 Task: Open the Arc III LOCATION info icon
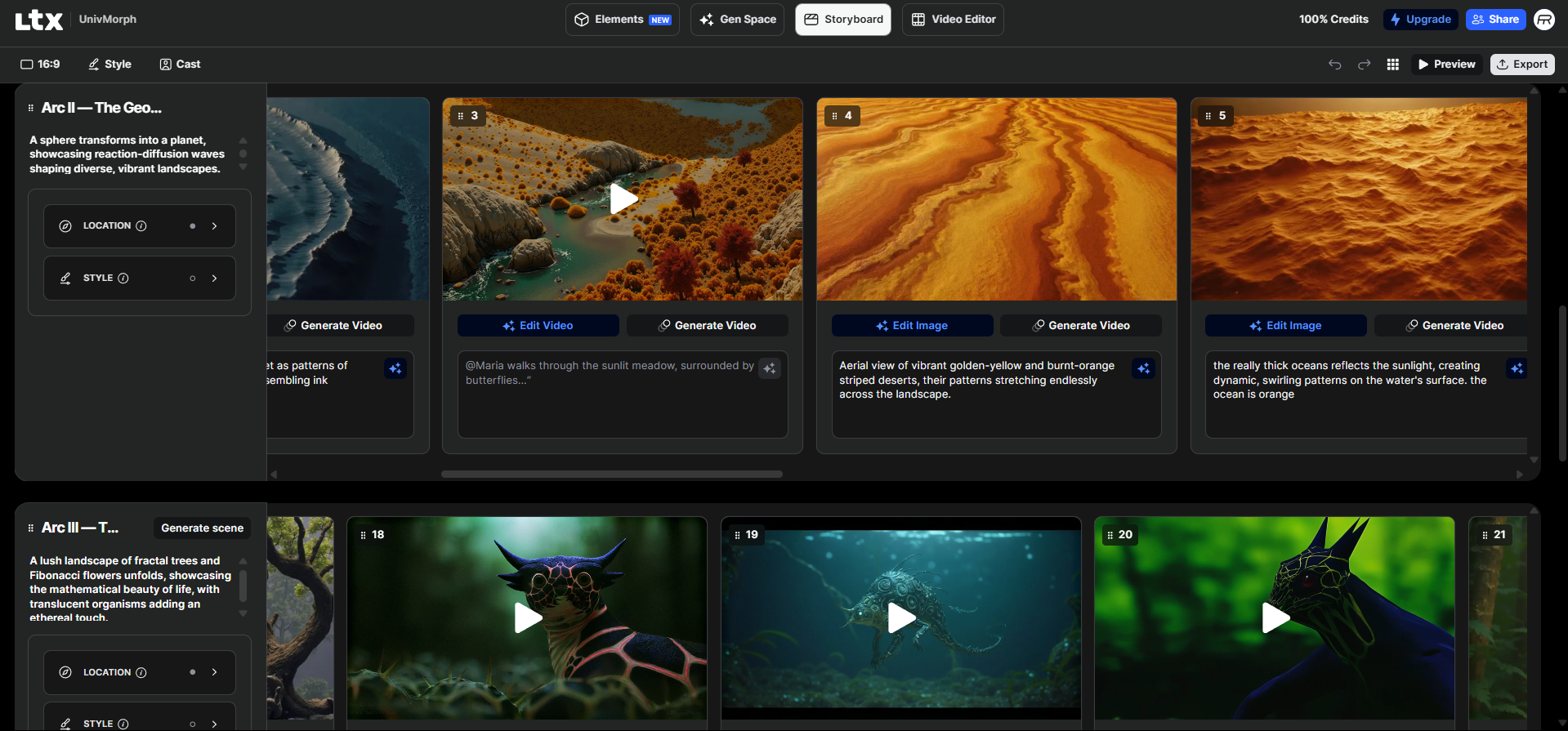coord(141,672)
